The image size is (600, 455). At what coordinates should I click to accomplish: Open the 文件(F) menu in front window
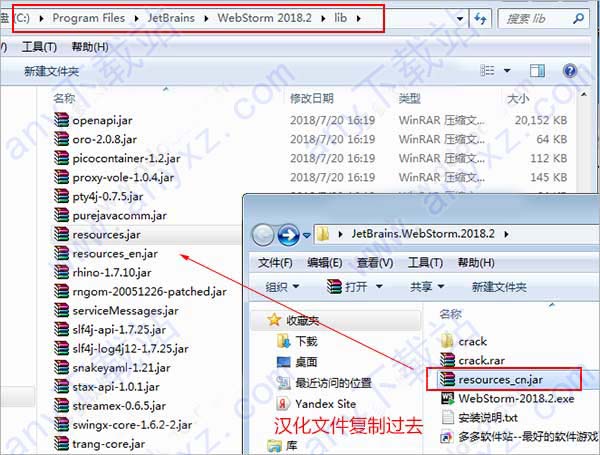(x=275, y=263)
